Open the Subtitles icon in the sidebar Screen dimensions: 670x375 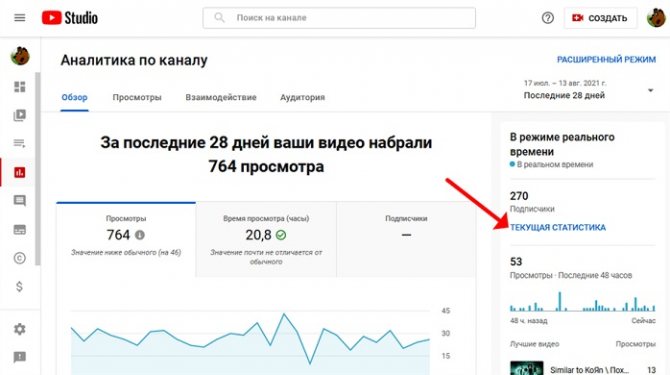tap(20, 230)
